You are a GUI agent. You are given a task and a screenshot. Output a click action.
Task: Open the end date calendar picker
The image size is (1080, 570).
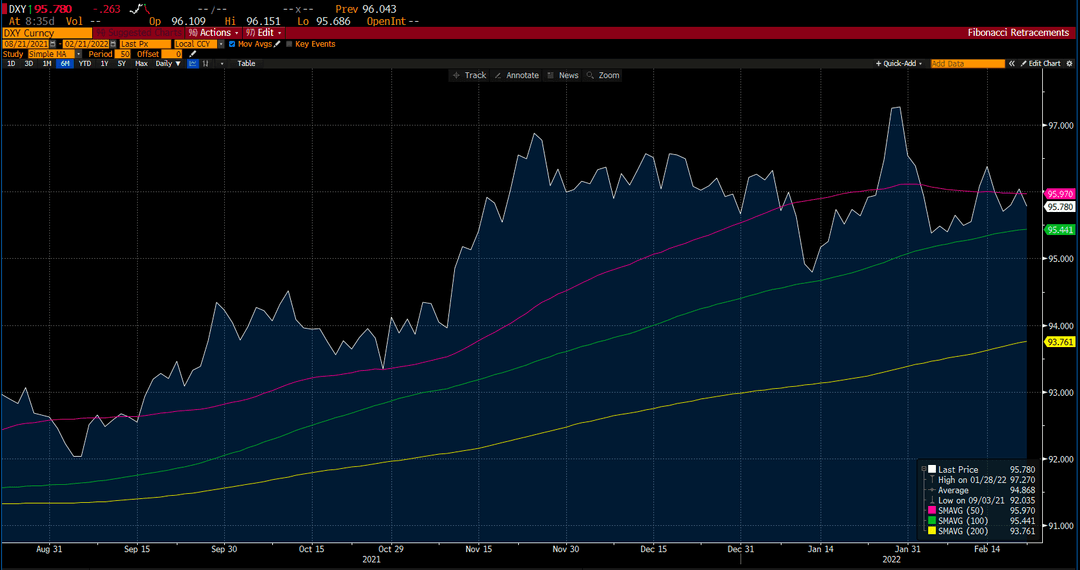point(114,44)
